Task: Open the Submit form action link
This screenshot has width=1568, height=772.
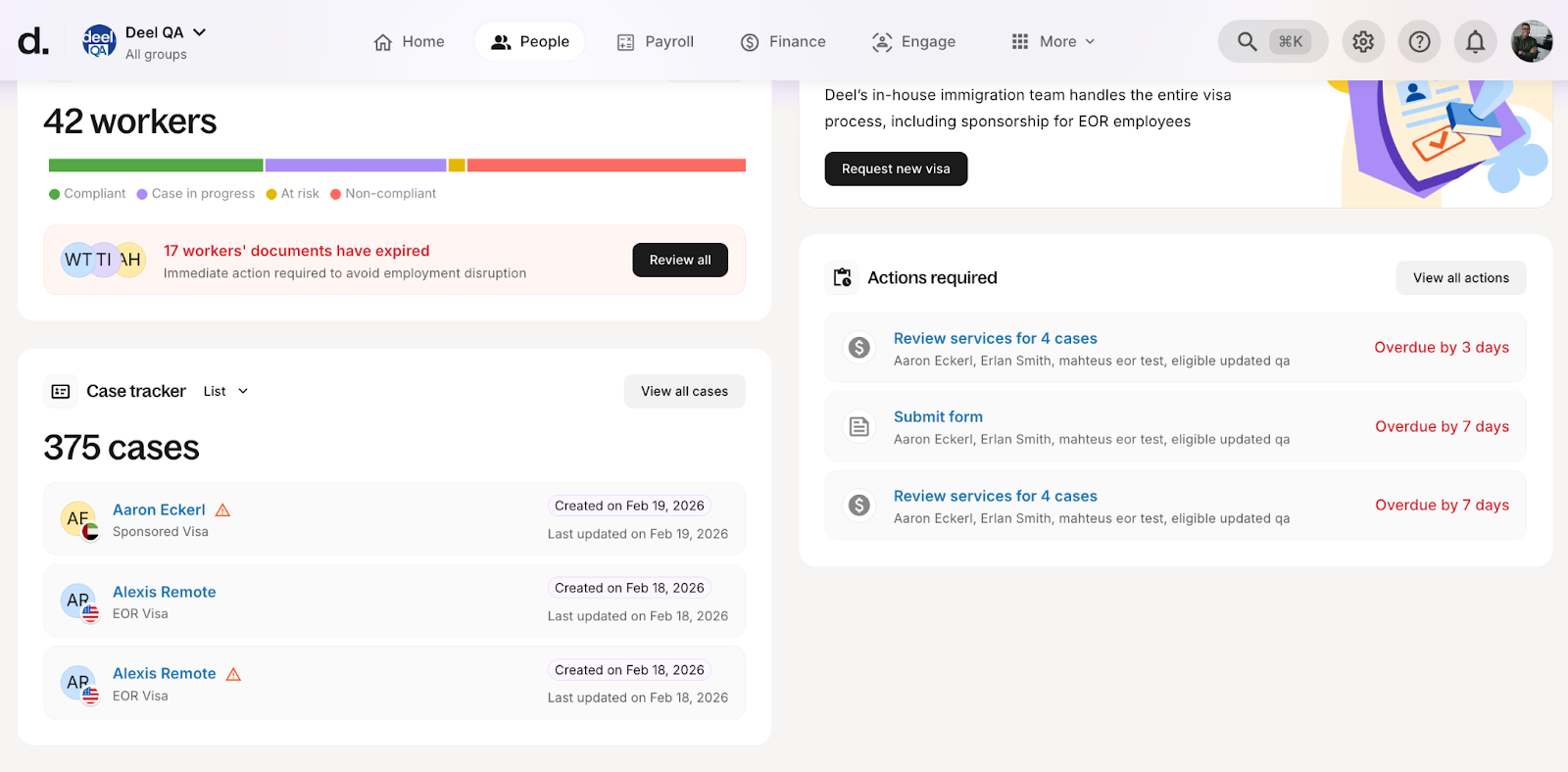Action: [937, 417]
